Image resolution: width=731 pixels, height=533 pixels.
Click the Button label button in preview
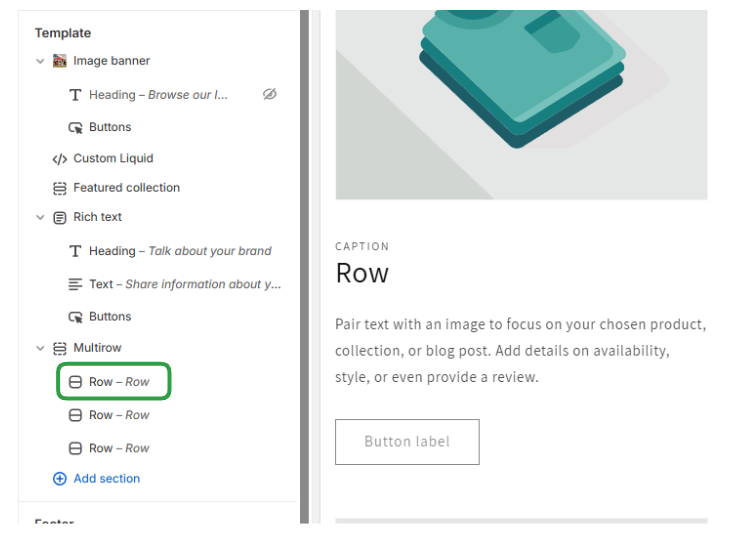(x=407, y=441)
